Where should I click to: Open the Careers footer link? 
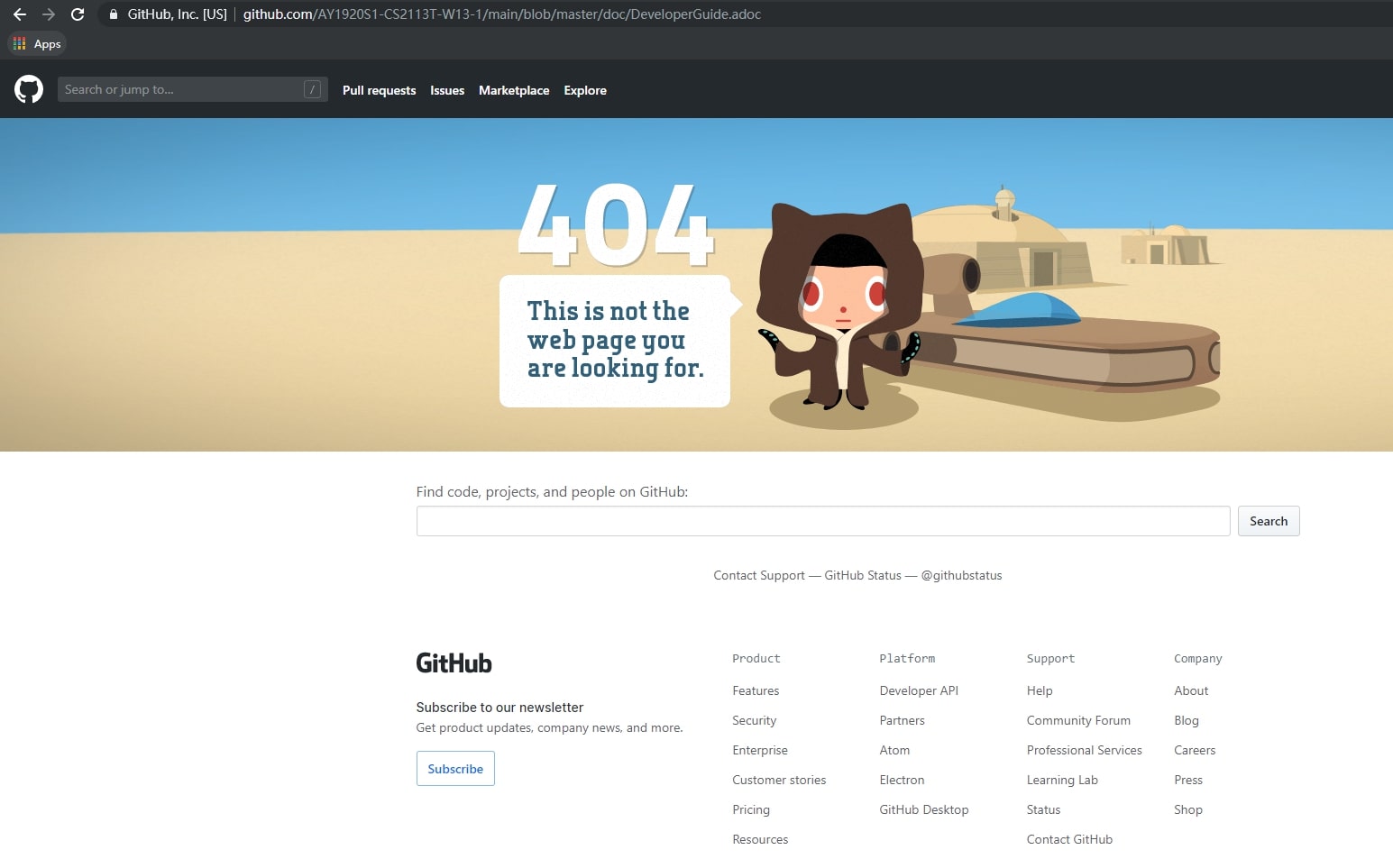click(1195, 750)
